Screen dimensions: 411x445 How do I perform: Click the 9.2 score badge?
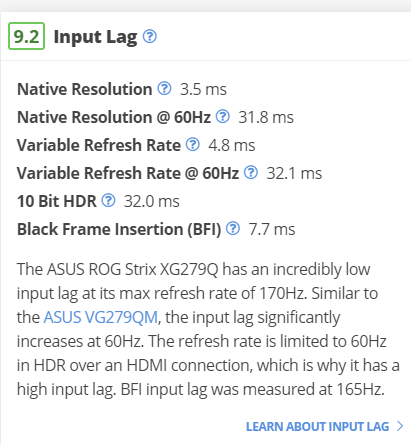click(26, 36)
